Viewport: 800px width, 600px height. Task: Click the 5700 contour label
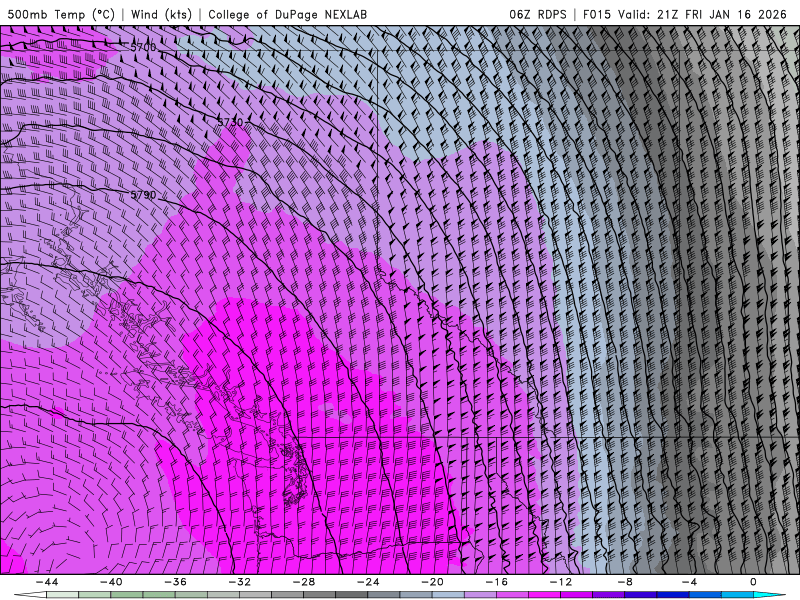pos(143,47)
